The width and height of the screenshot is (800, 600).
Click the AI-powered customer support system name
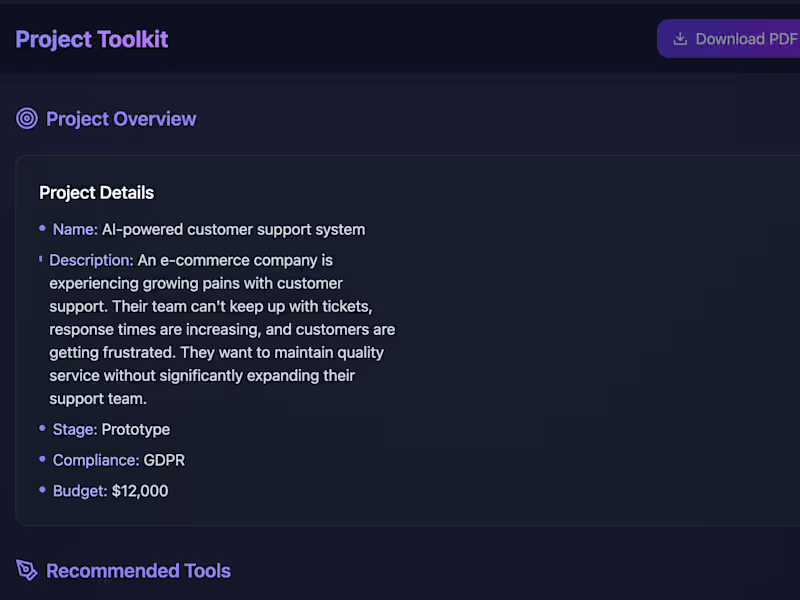click(233, 229)
